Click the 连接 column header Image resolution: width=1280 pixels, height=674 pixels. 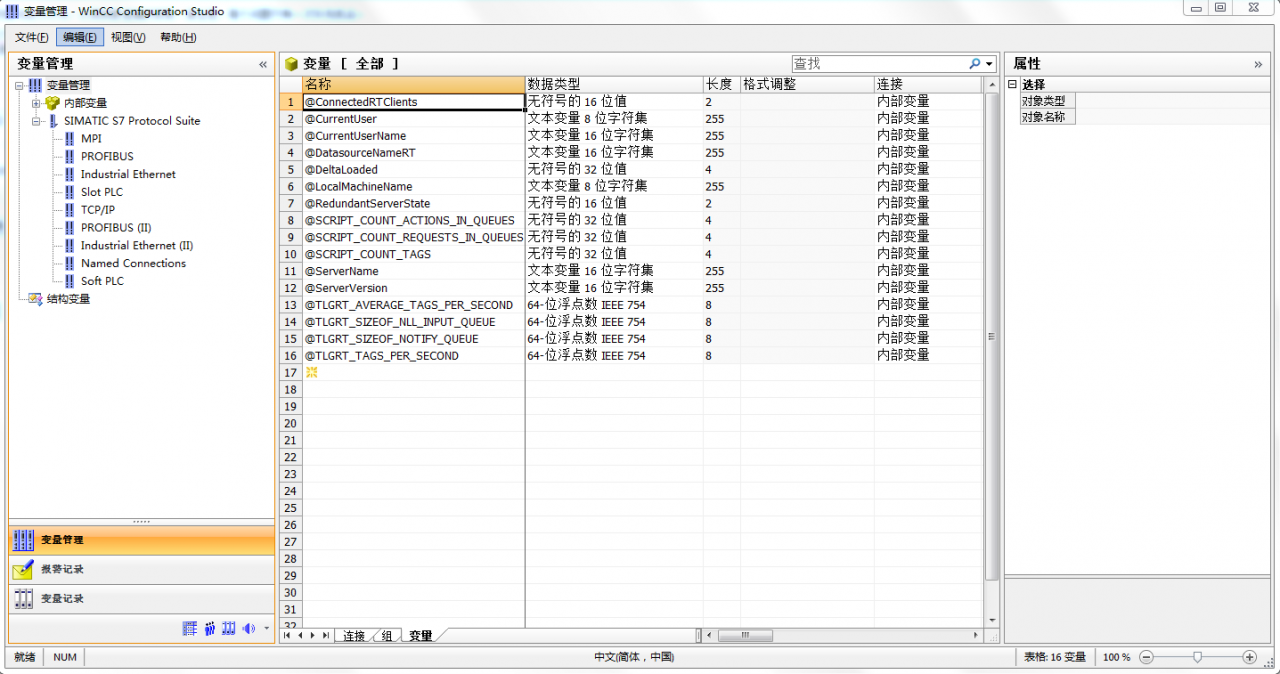tap(929, 84)
